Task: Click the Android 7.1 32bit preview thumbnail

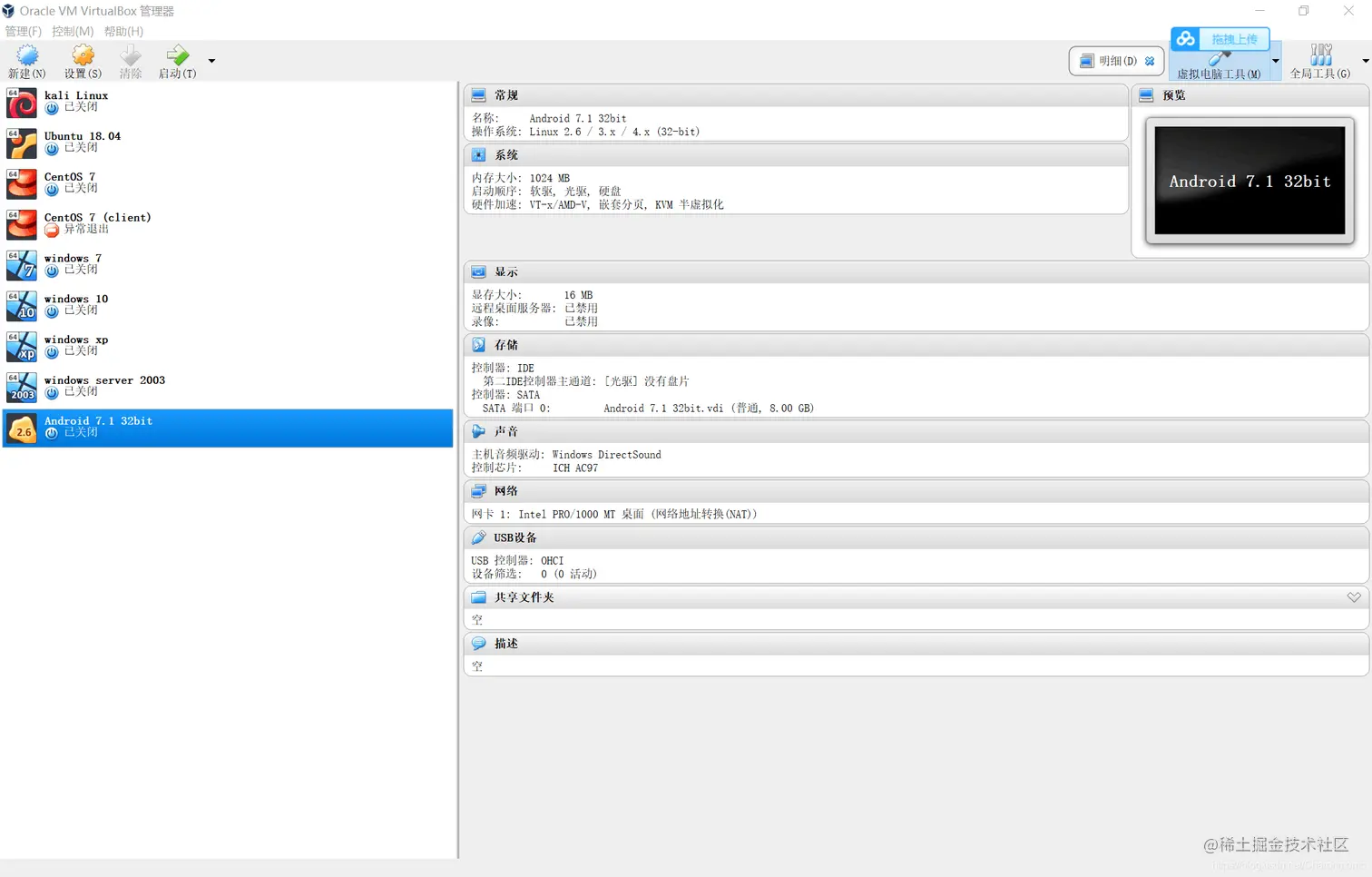Action: click(x=1249, y=181)
